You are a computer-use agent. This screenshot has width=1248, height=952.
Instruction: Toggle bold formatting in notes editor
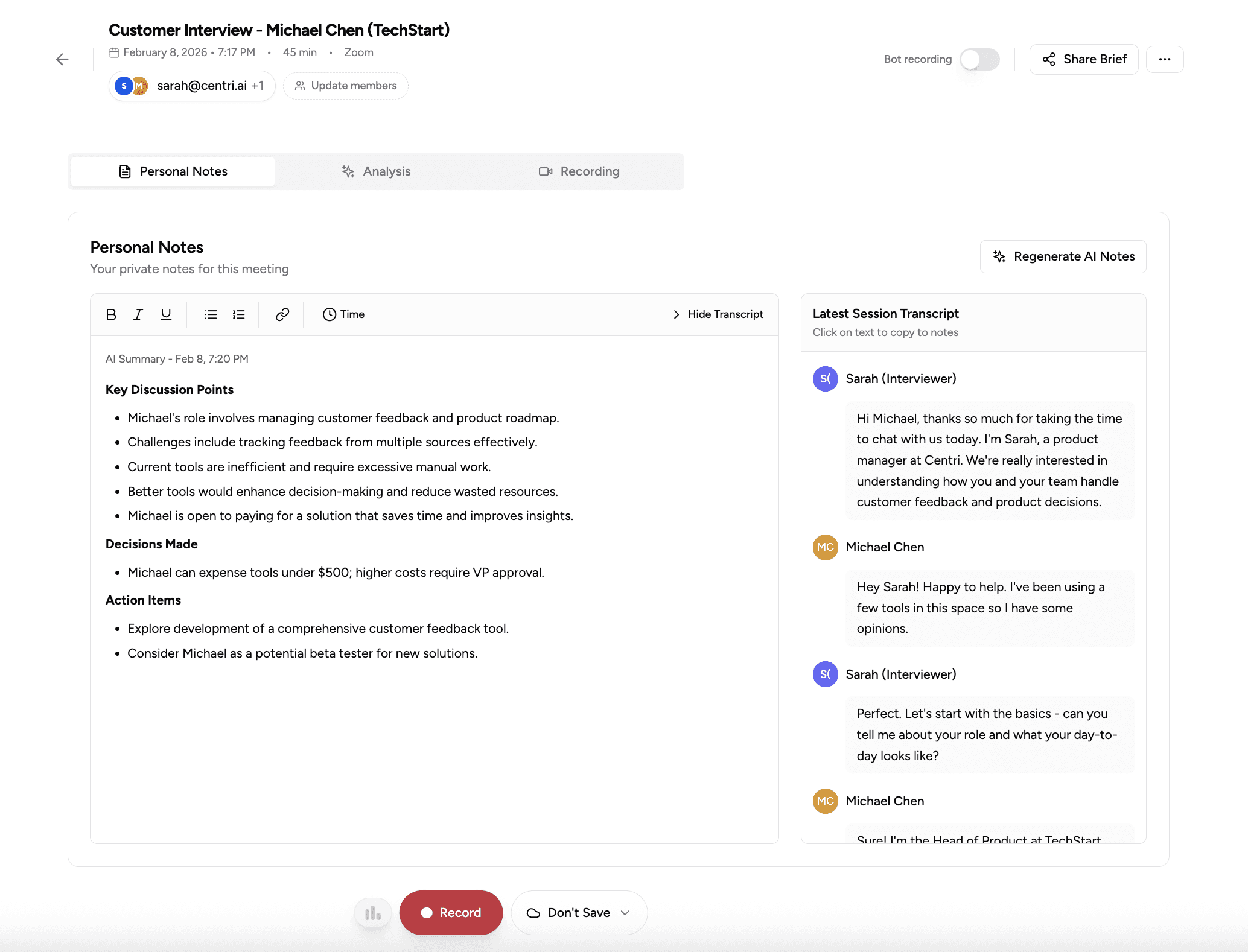tap(111, 314)
